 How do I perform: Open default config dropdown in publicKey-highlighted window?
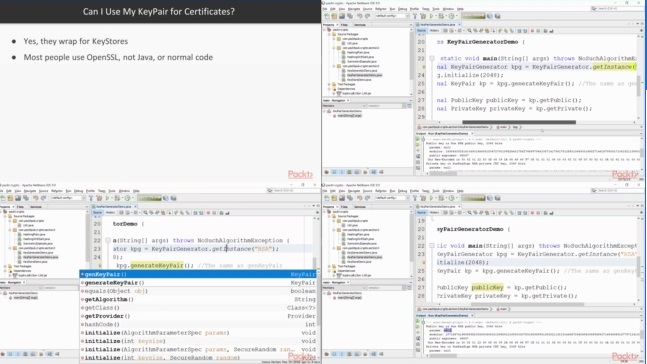(391, 198)
